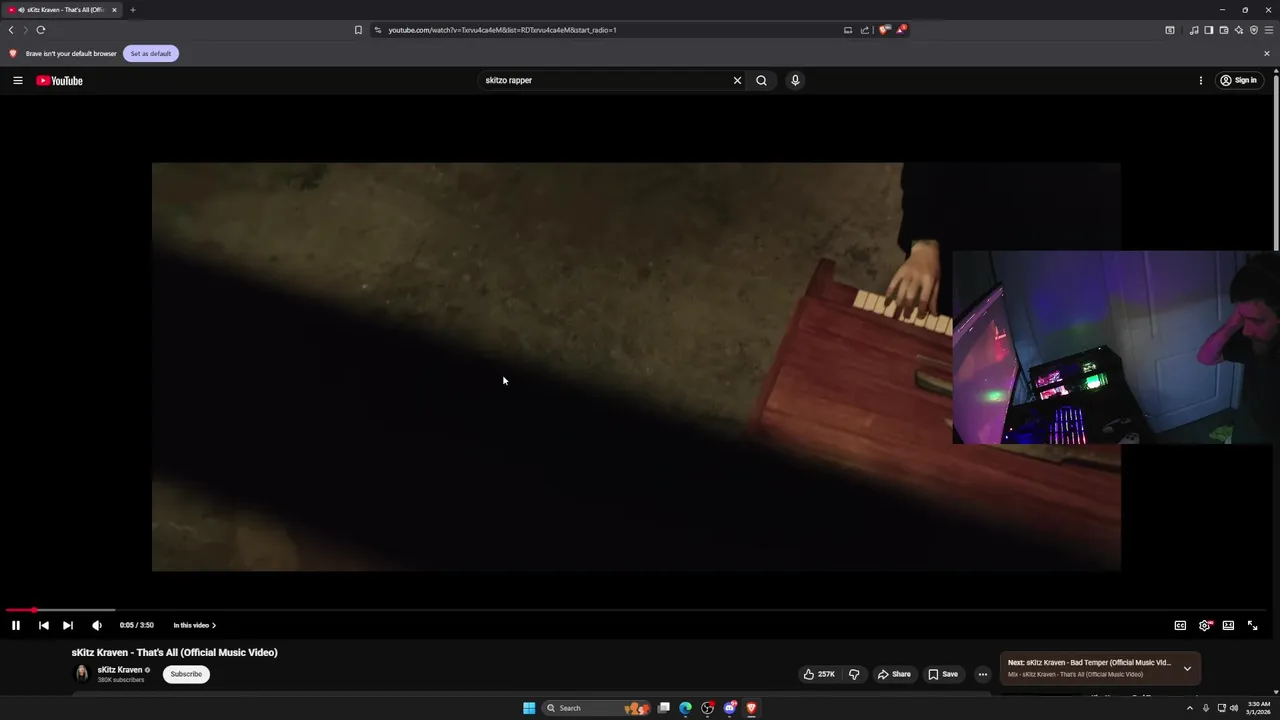Image resolution: width=1280 pixels, height=720 pixels.
Task: Toggle closed captions on the player
Action: click(x=1180, y=625)
